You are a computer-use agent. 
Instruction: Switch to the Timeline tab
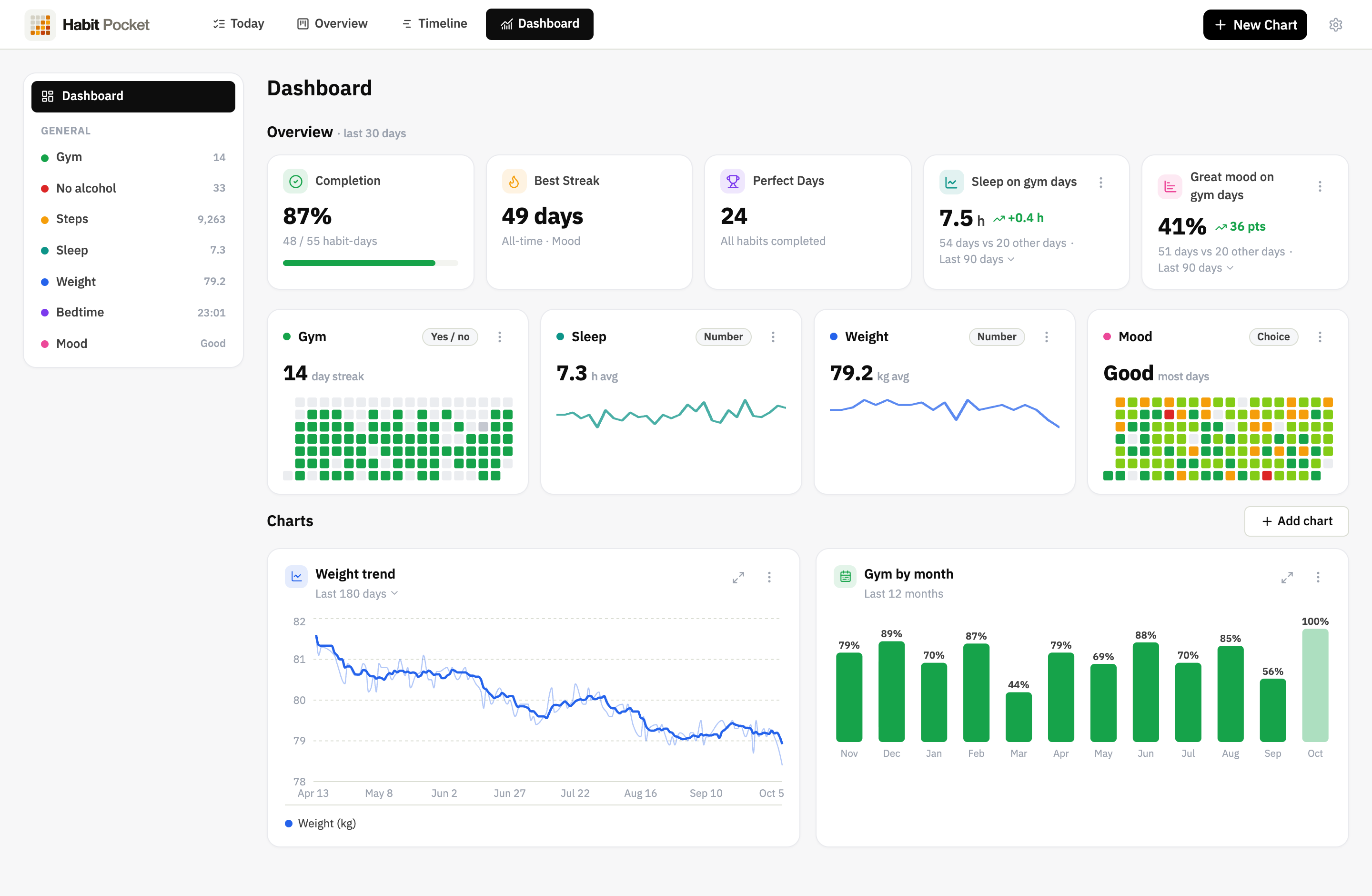(434, 24)
